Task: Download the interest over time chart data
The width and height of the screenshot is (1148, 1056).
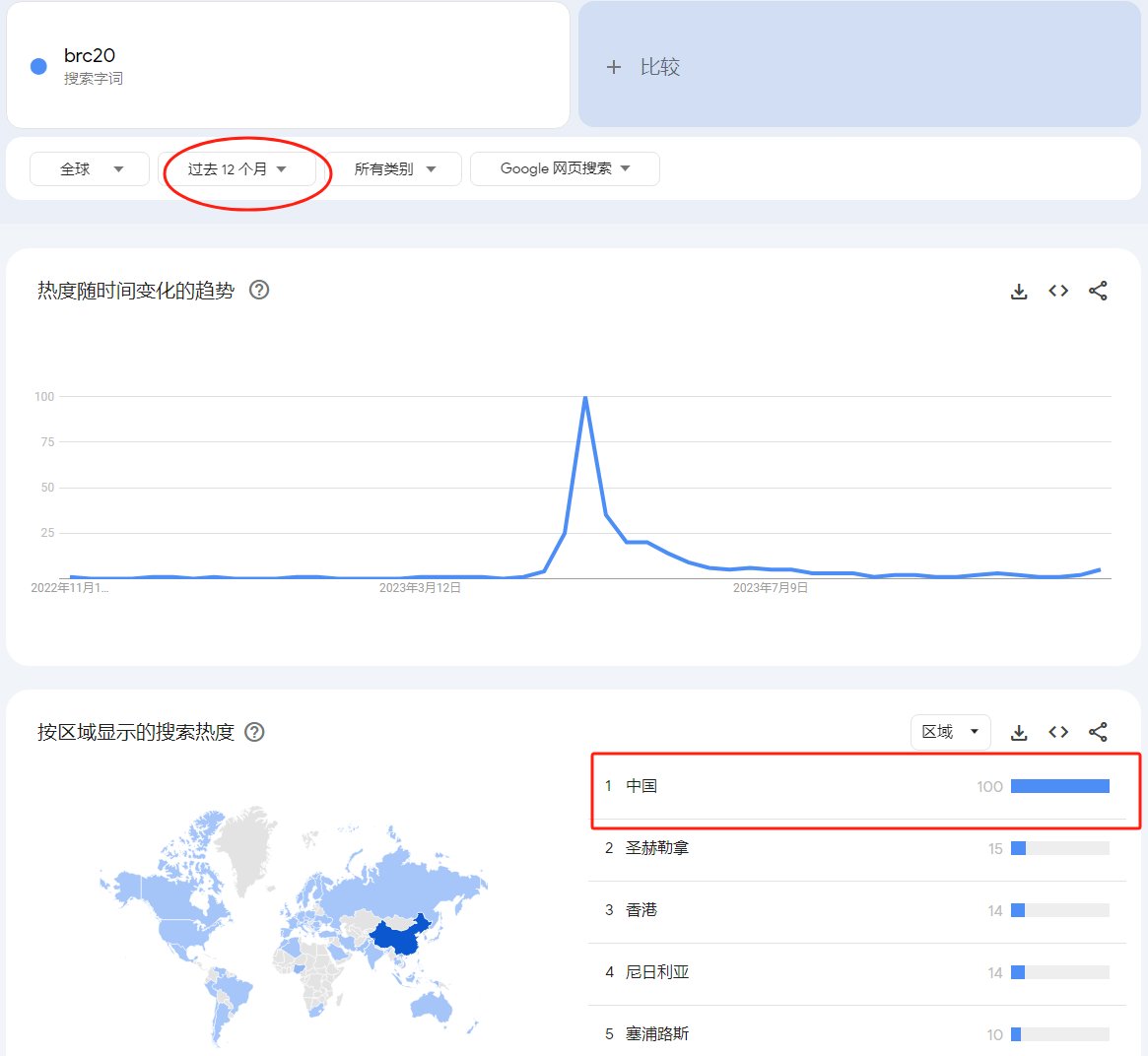Action: 1018,292
